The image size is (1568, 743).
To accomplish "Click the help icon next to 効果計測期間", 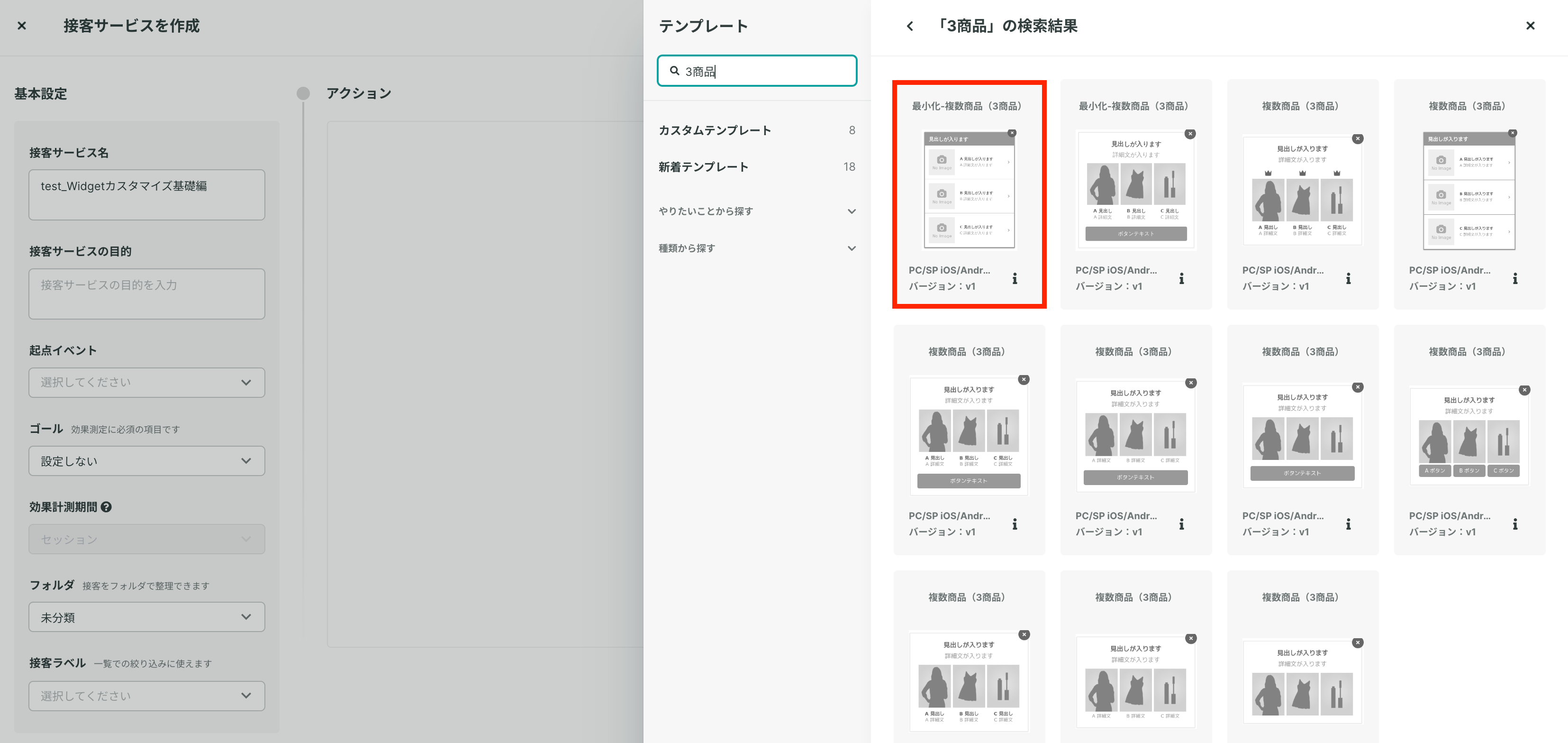I will (x=107, y=507).
